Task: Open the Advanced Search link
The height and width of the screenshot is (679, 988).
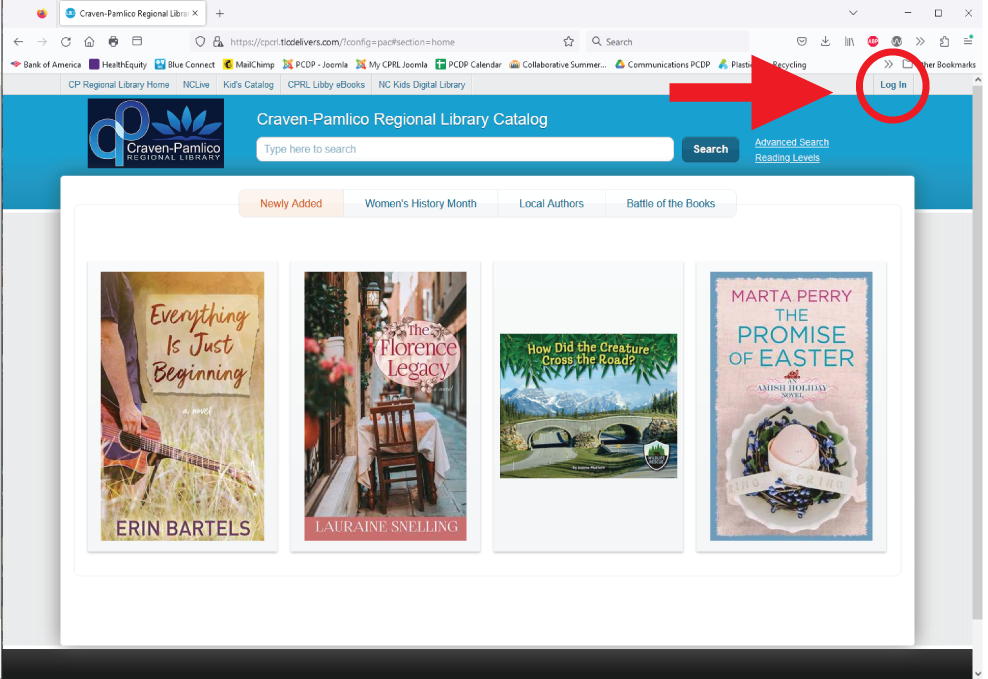Action: click(x=791, y=142)
